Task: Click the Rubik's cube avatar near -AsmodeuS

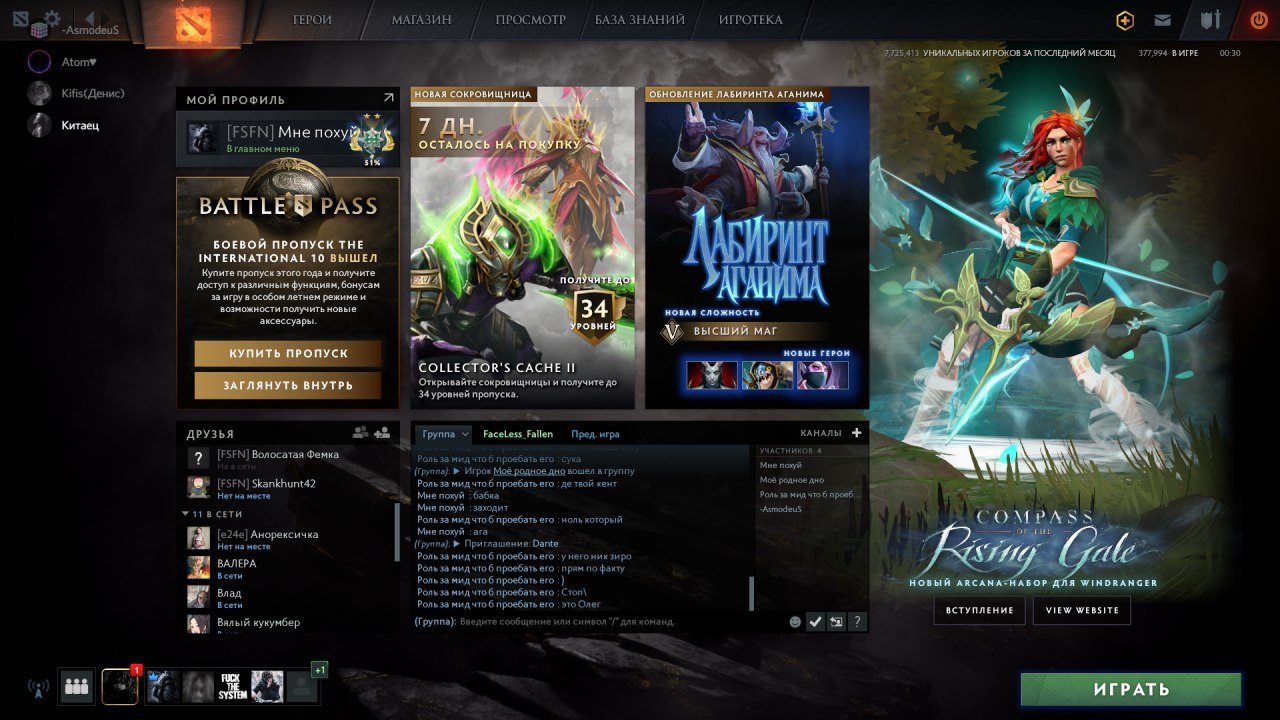Action: point(40,30)
